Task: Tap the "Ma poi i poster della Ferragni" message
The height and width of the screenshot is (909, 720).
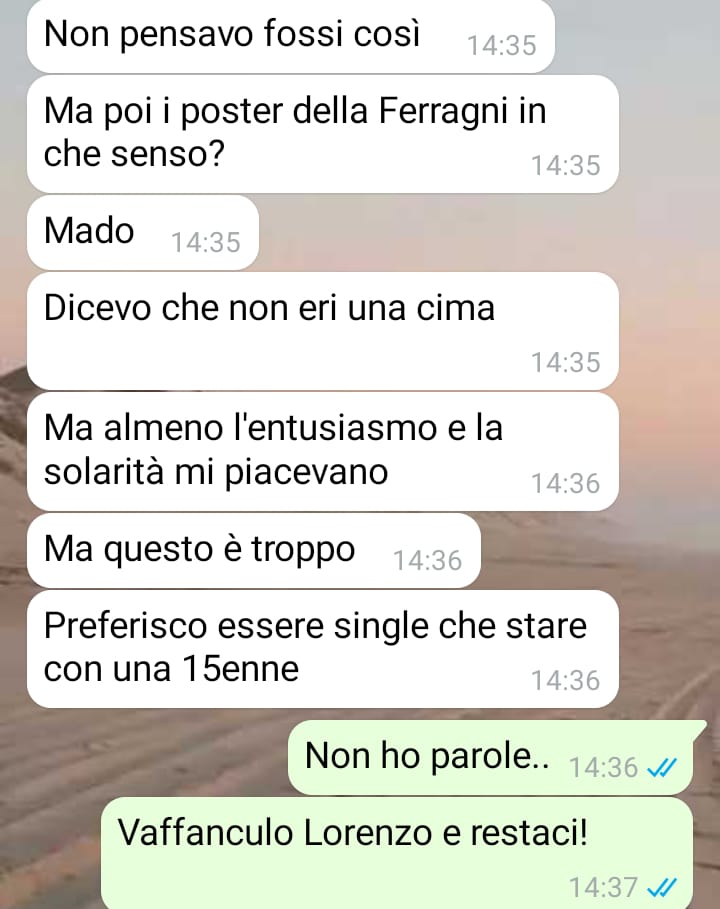Action: (323, 134)
